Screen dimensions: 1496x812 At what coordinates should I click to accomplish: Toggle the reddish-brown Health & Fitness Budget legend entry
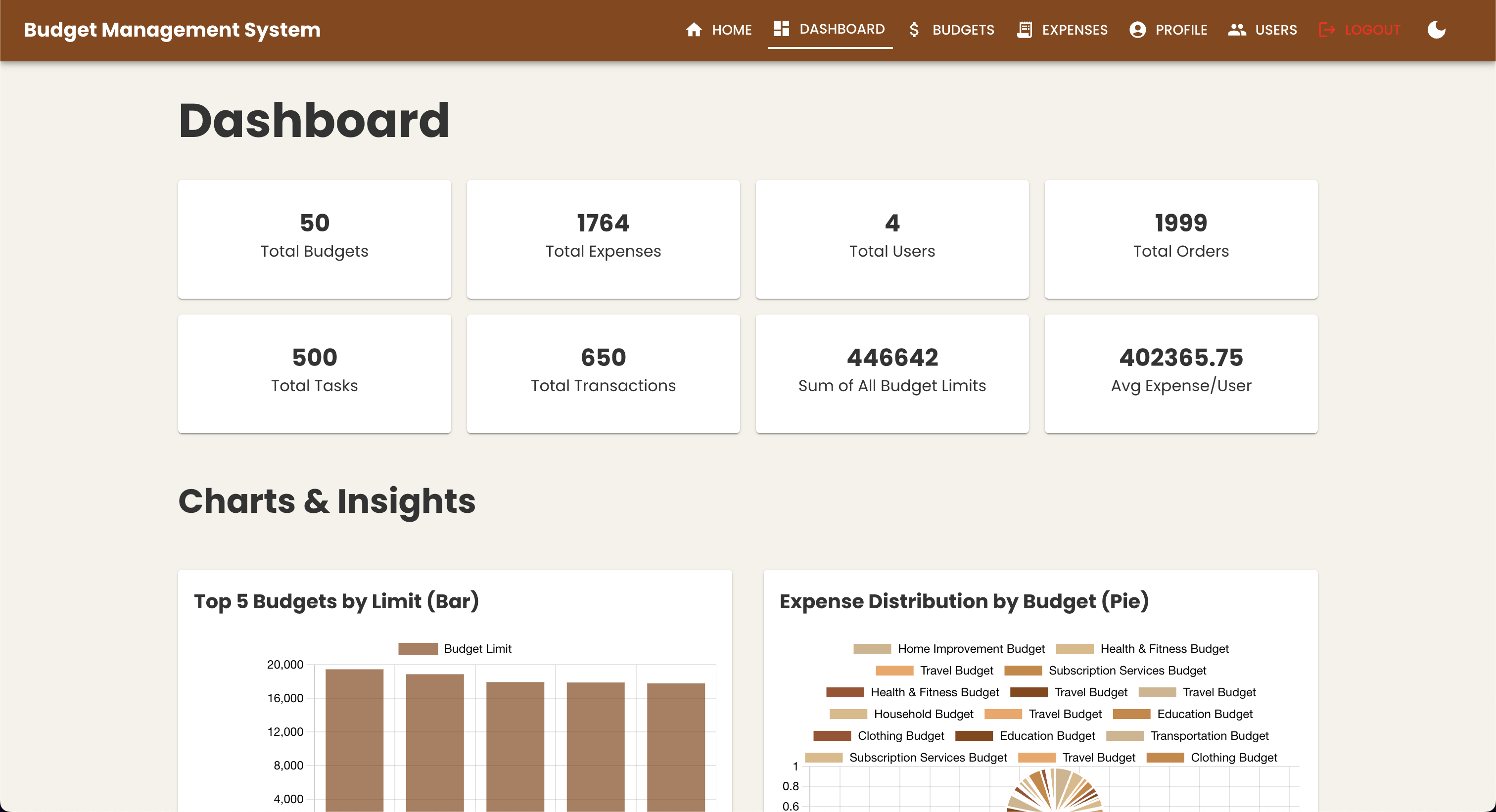coord(912,692)
